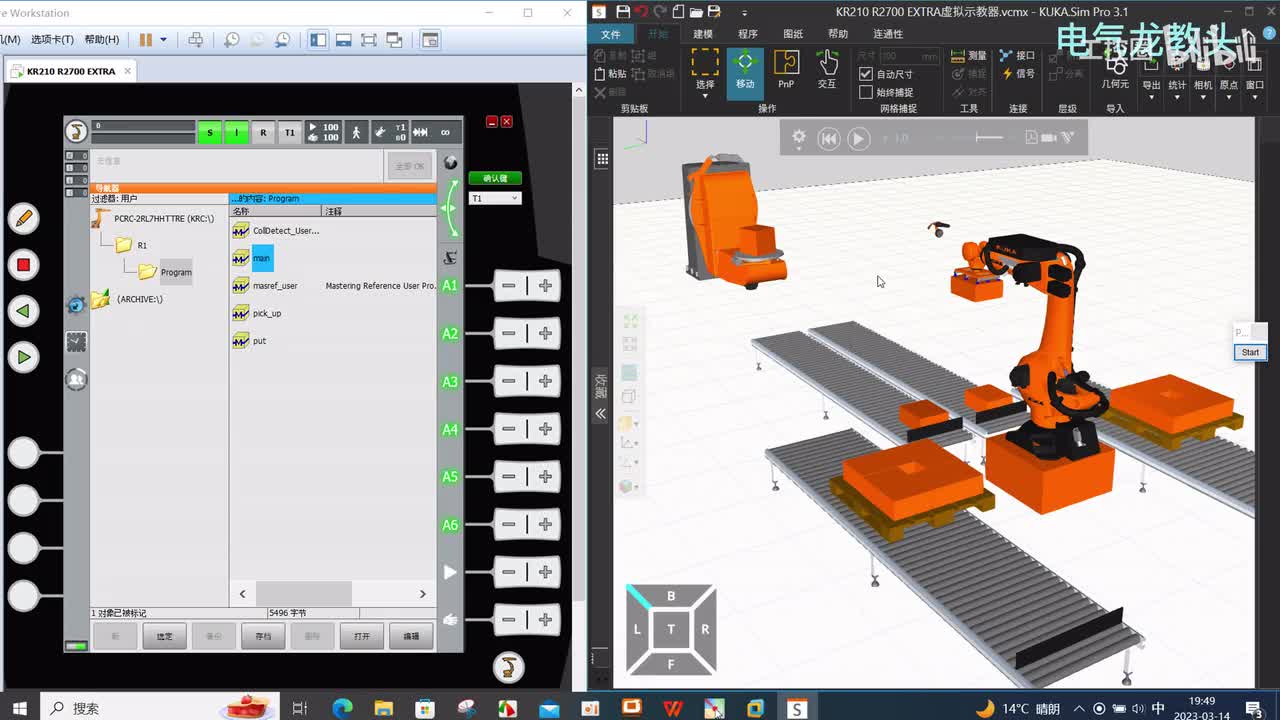The height and width of the screenshot is (720, 1280).
Task: Select the Move tool in the ribbon
Action: click(x=745, y=68)
